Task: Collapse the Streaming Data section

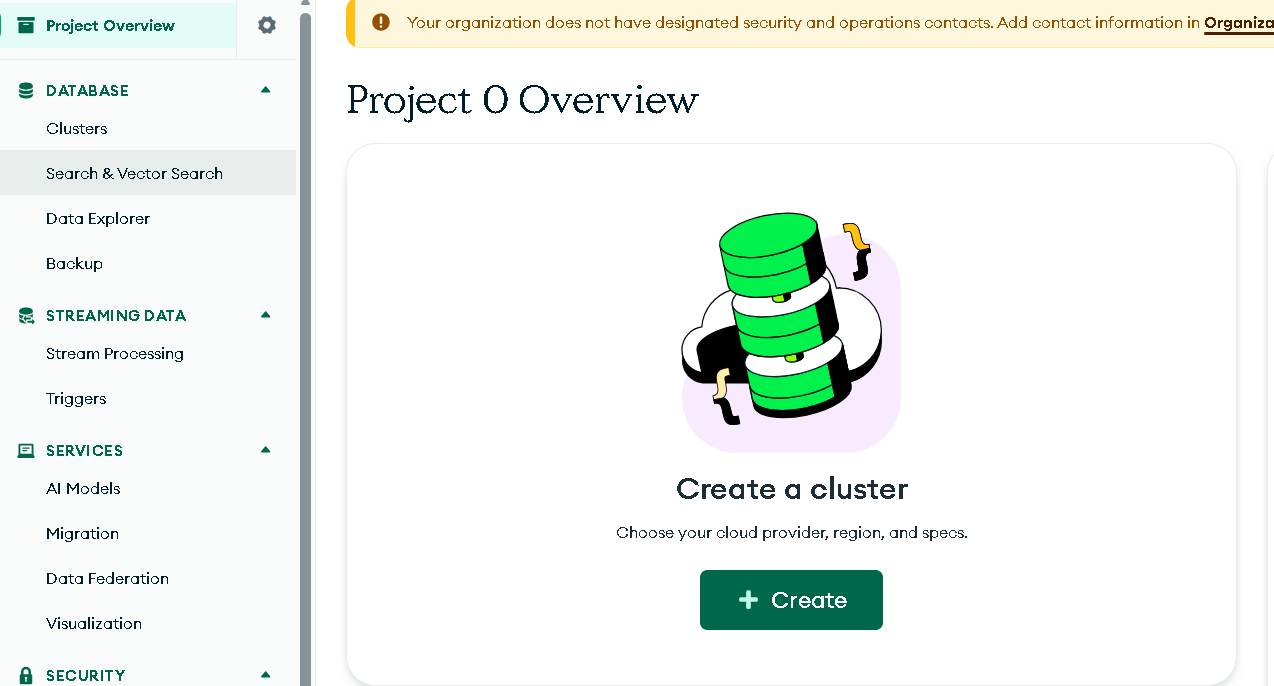Action: click(x=265, y=315)
